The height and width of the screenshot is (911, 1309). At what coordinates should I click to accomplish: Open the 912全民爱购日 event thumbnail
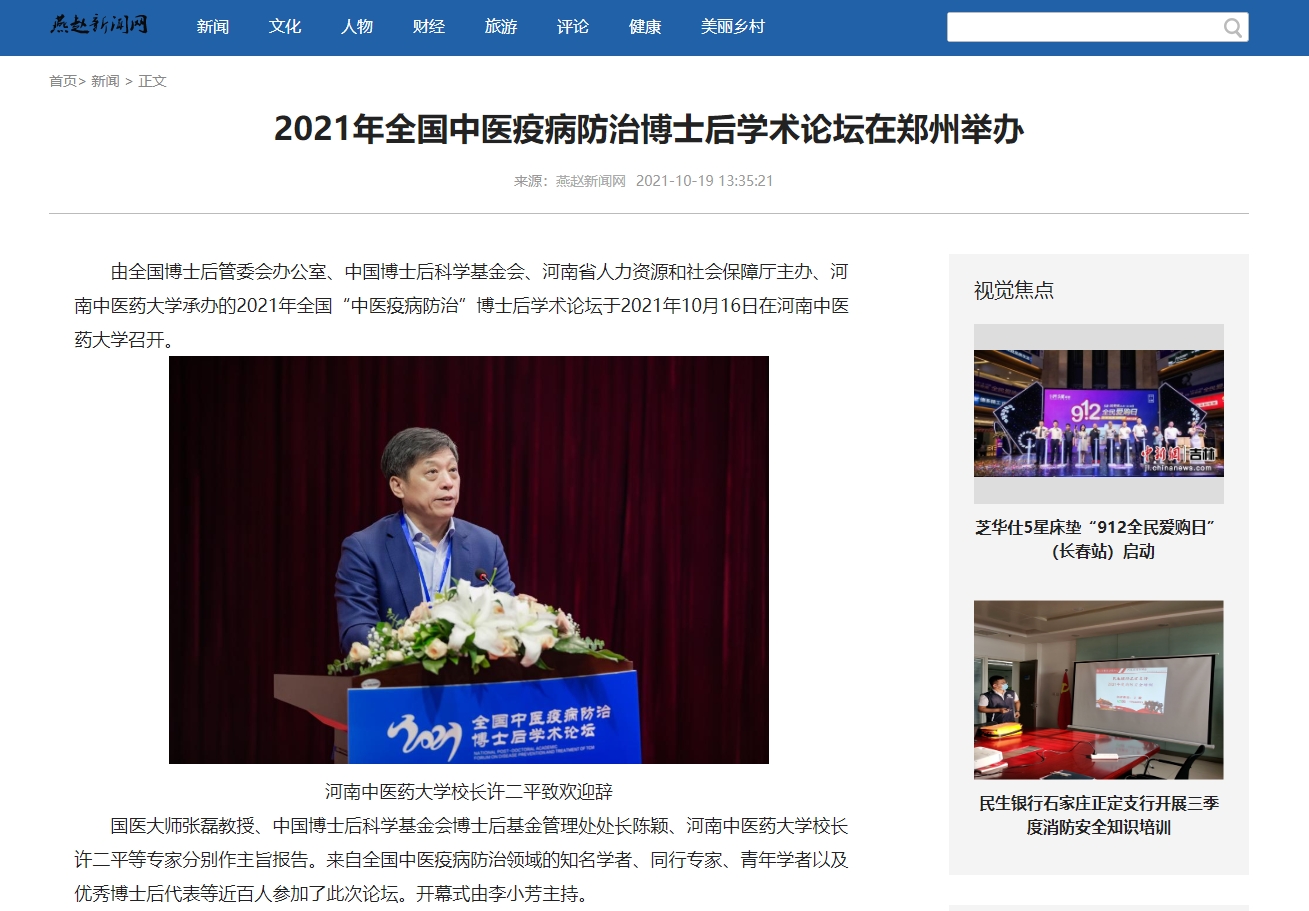(x=1098, y=413)
